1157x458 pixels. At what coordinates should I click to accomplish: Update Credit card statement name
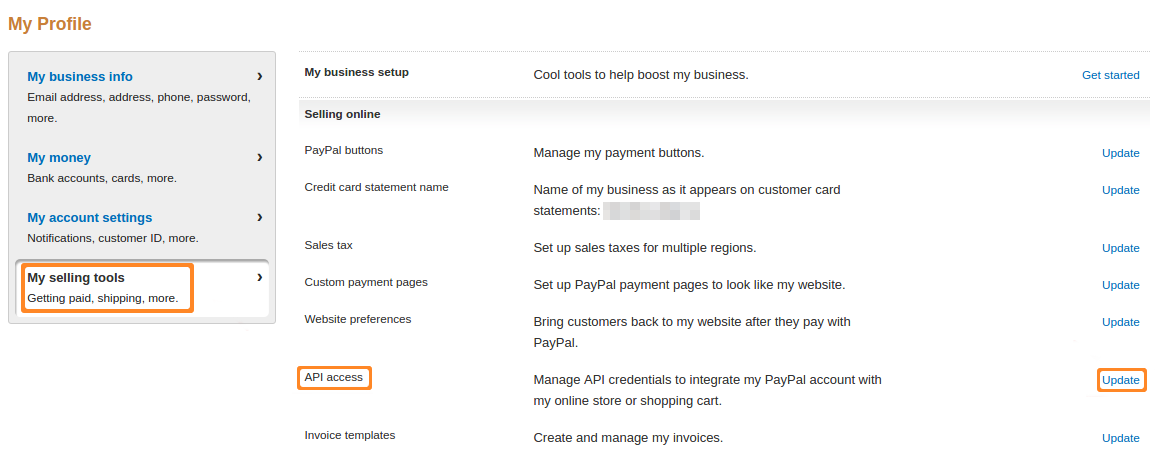1121,190
